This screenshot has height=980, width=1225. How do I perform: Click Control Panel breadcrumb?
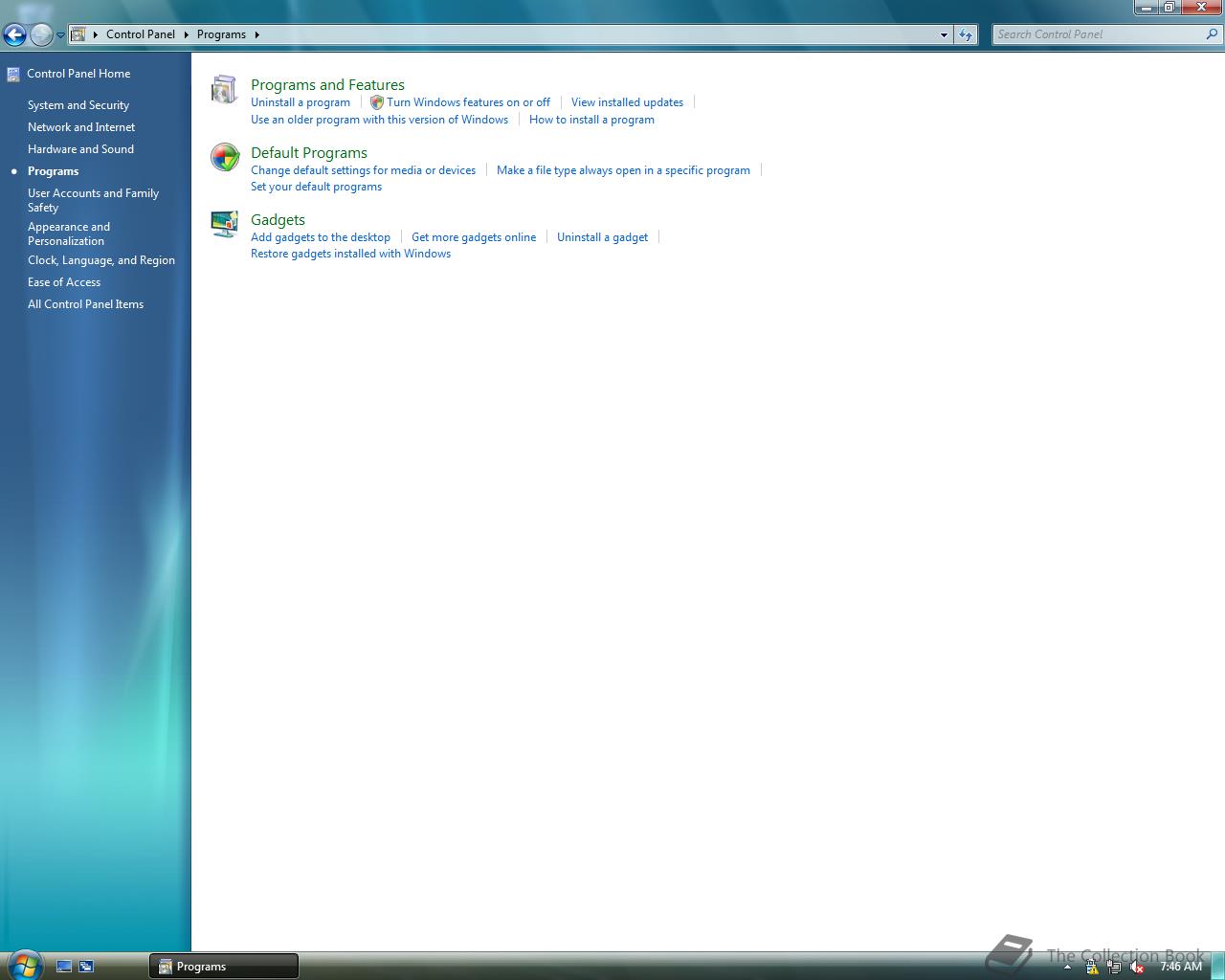tap(141, 34)
